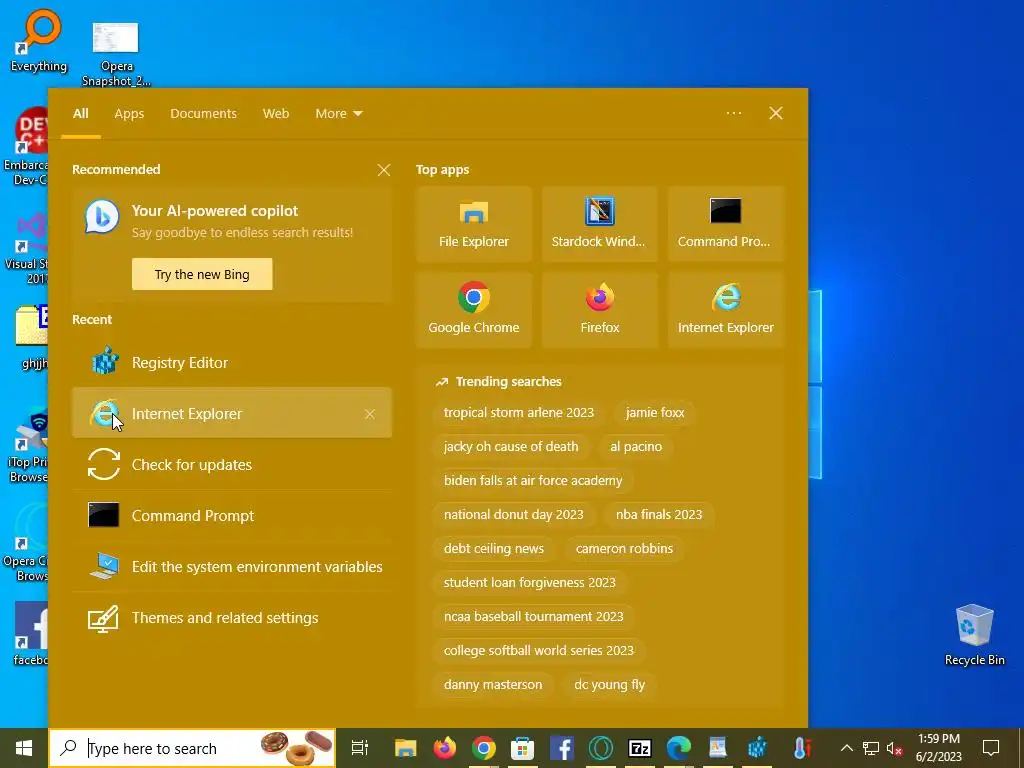This screenshot has width=1024, height=768.
Task: Close the search panel
Action: pos(776,113)
